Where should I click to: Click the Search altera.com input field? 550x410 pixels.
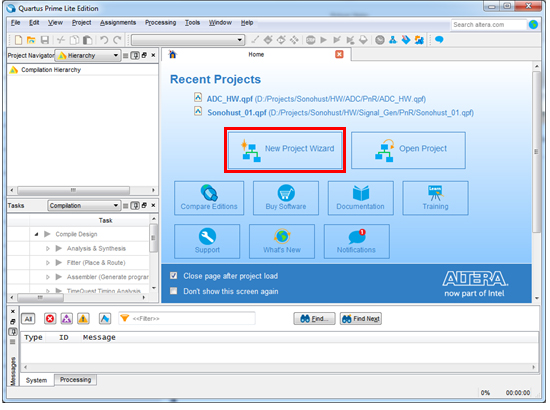[x=489, y=25]
